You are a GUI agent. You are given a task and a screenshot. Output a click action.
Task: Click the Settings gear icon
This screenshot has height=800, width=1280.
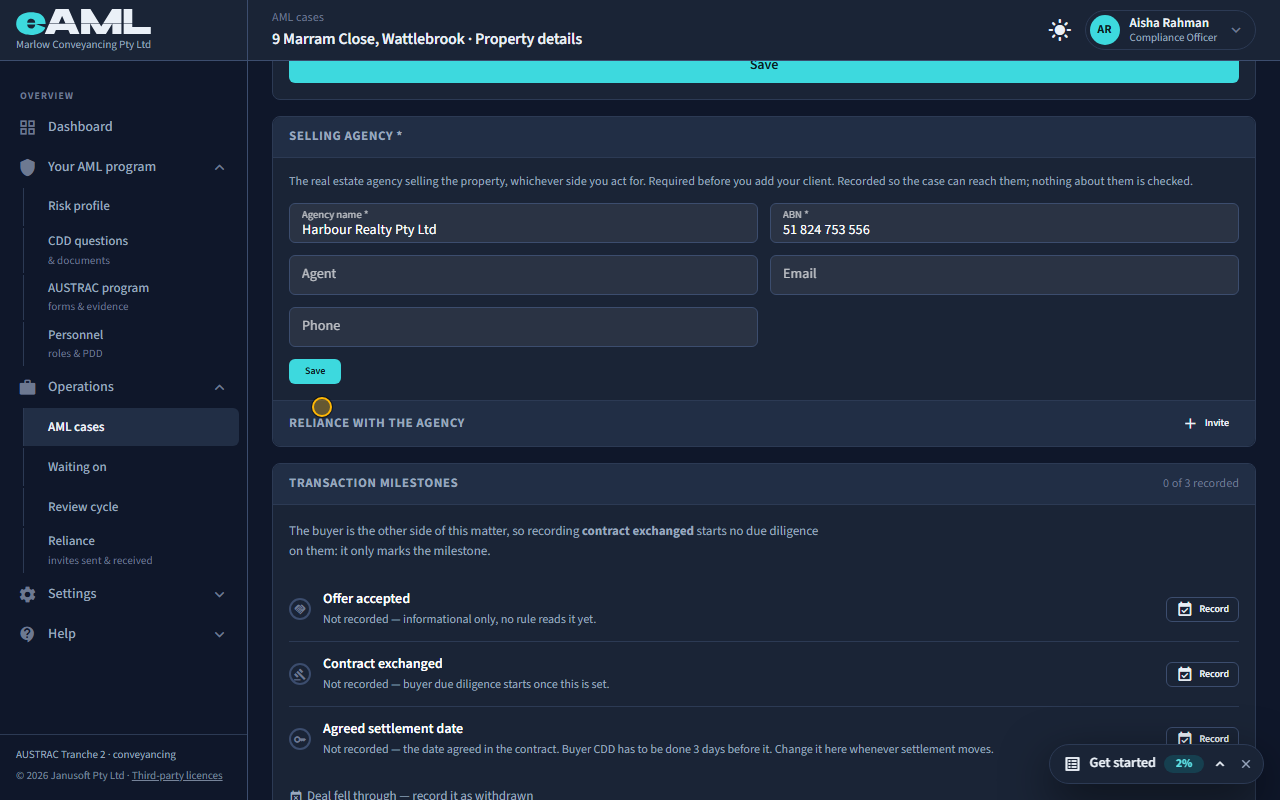28,594
